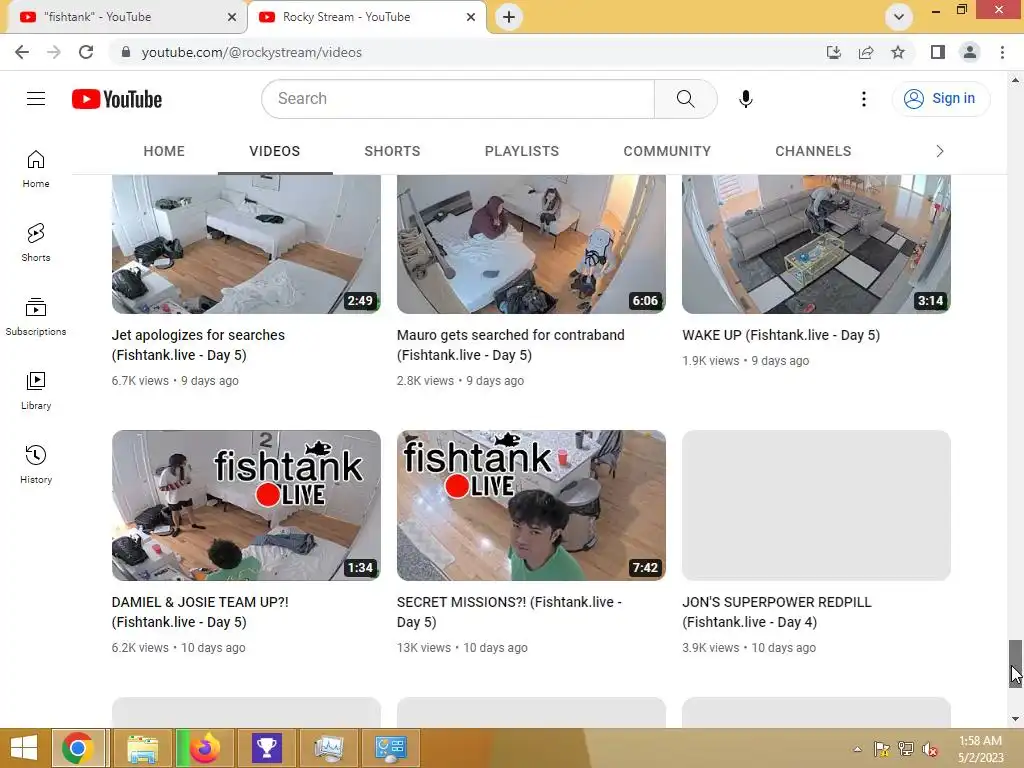
Task: Click the scrollbar down arrow
Action: [1014, 719]
